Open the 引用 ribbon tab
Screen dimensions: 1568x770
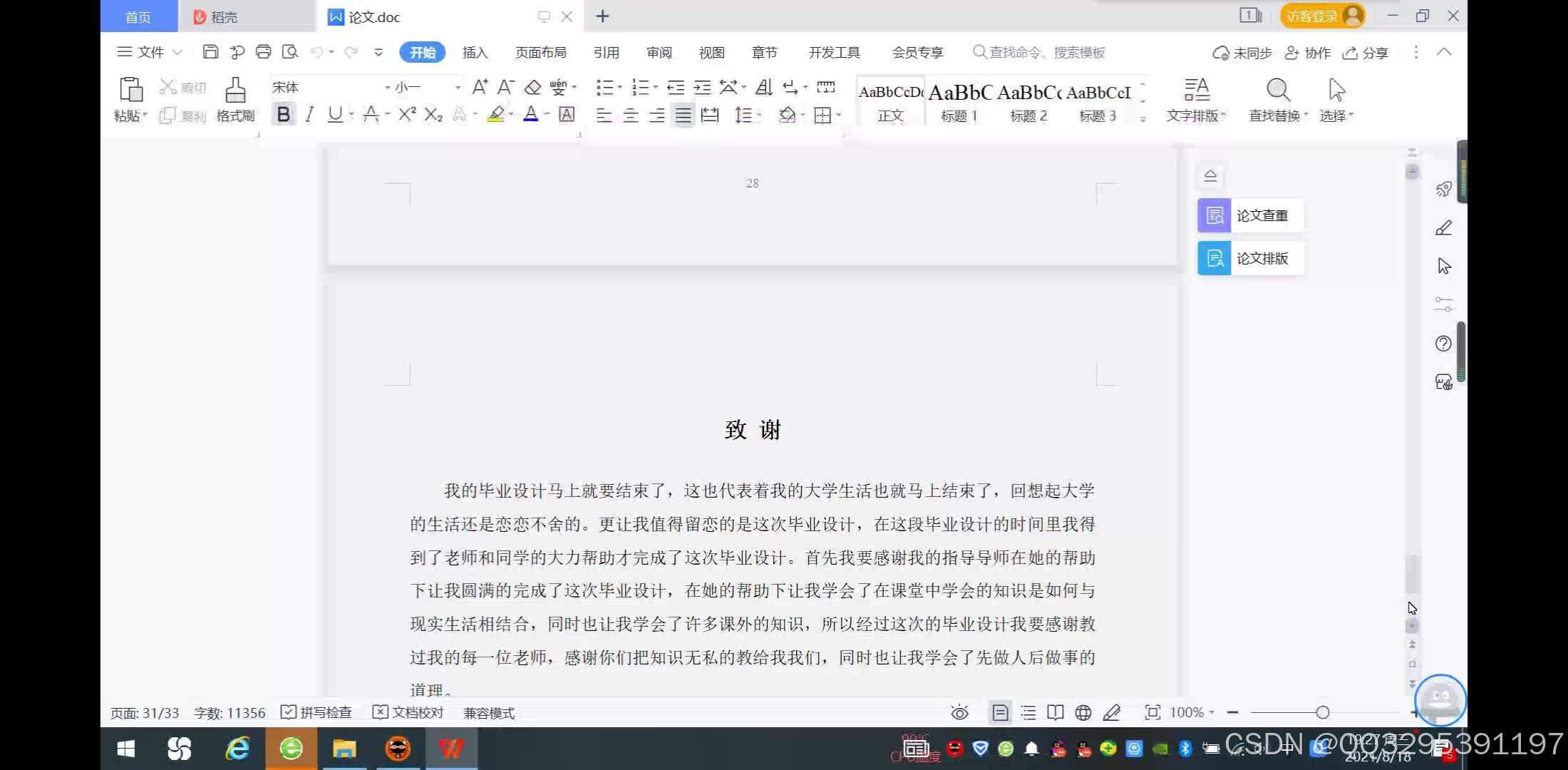[x=607, y=52]
